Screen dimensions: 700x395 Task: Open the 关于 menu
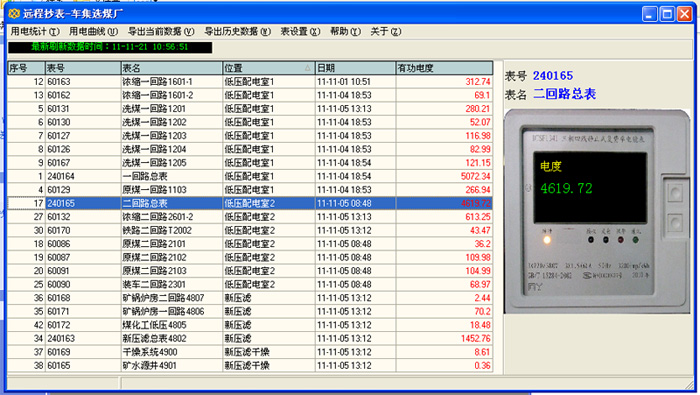point(386,31)
